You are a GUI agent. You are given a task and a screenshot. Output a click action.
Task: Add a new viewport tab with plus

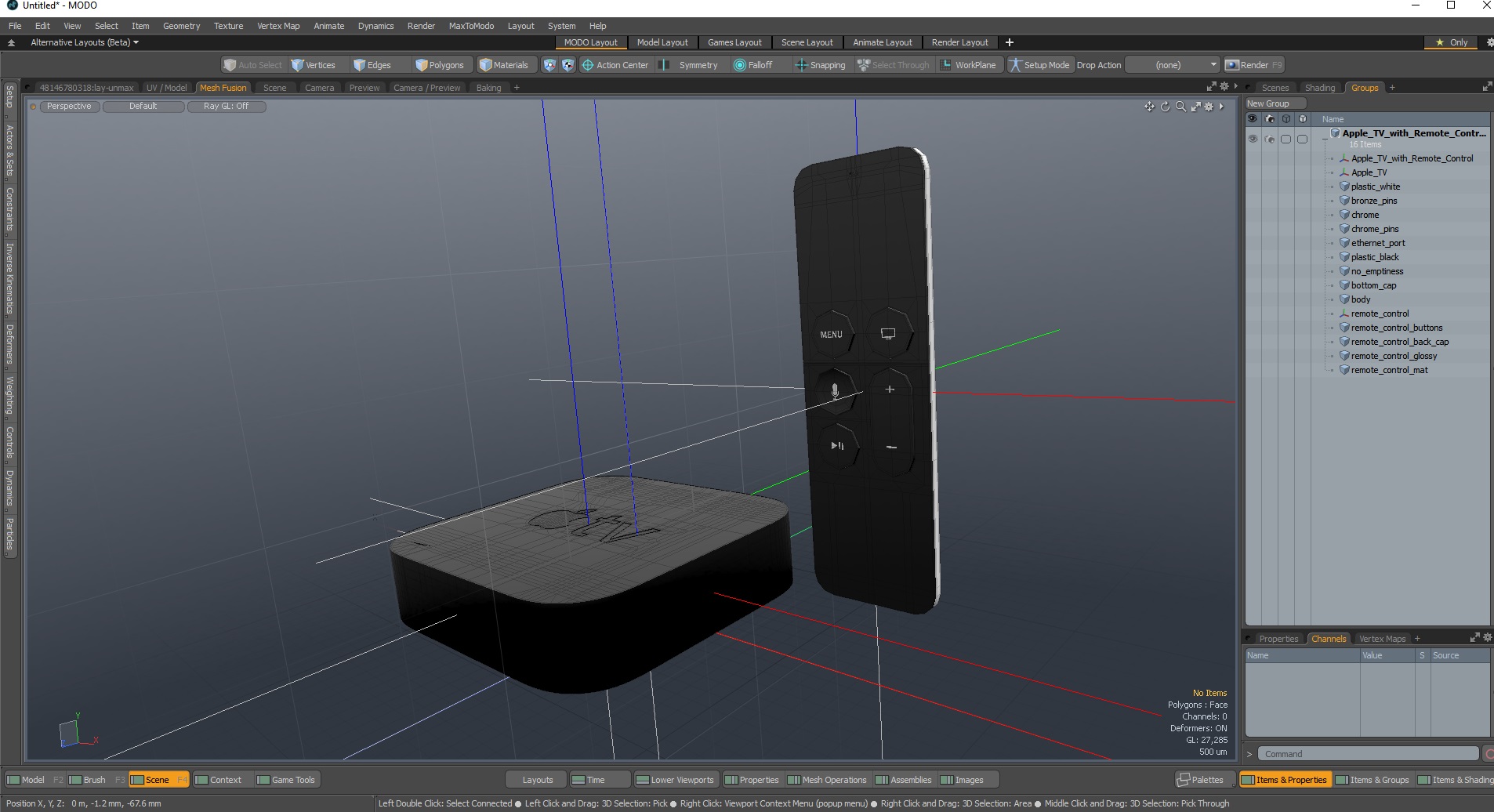517,88
